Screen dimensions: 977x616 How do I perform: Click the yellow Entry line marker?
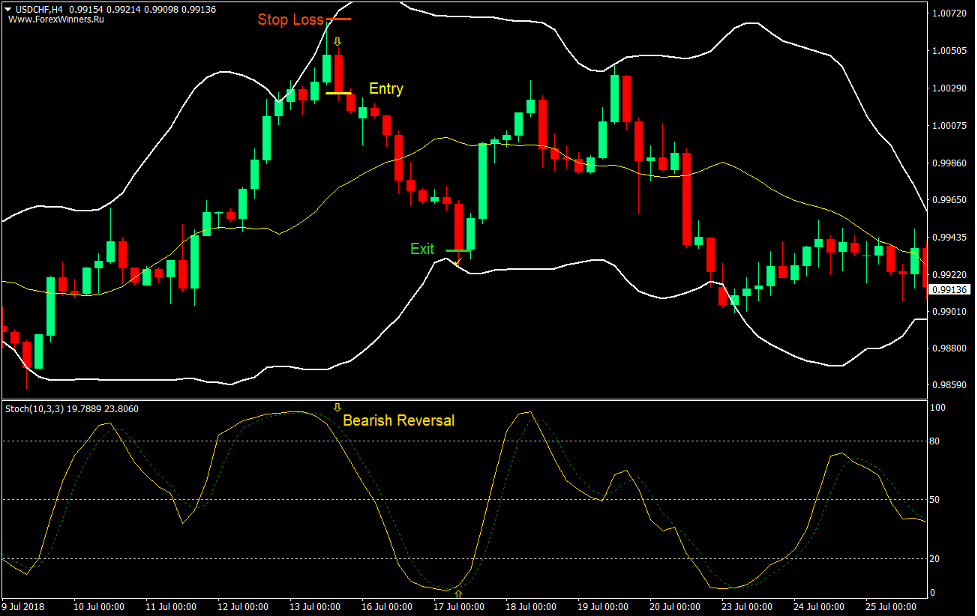[x=337, y=92]
